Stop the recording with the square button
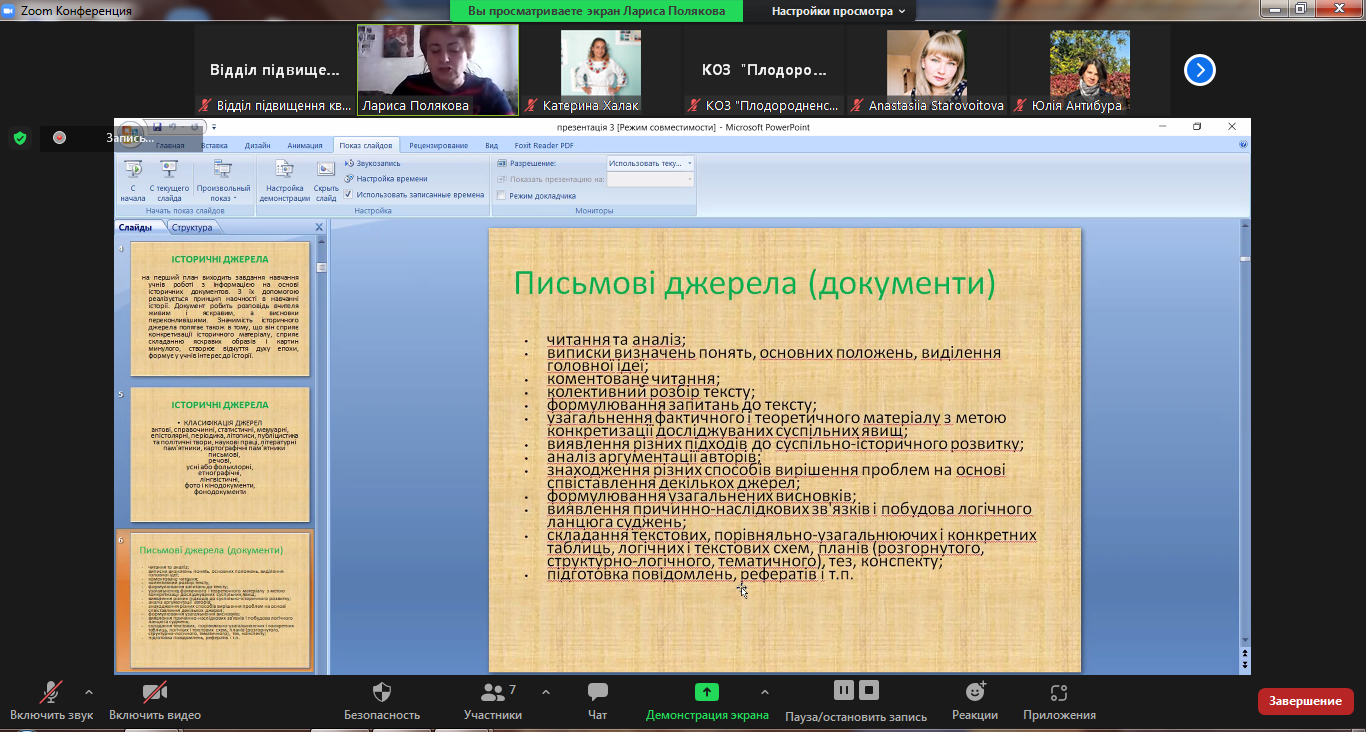The image size is (1366, 732). (x=869, y=690)
